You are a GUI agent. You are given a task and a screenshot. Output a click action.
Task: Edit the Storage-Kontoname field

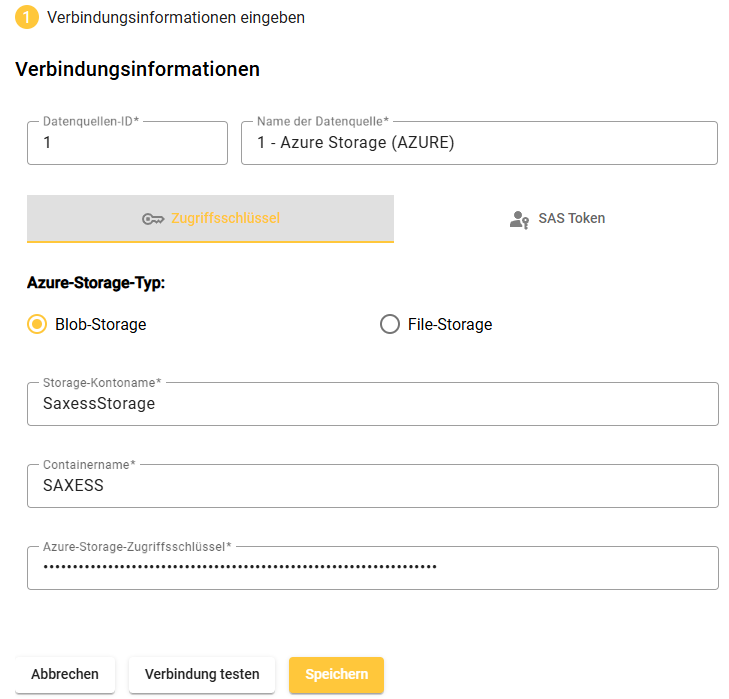372,404
